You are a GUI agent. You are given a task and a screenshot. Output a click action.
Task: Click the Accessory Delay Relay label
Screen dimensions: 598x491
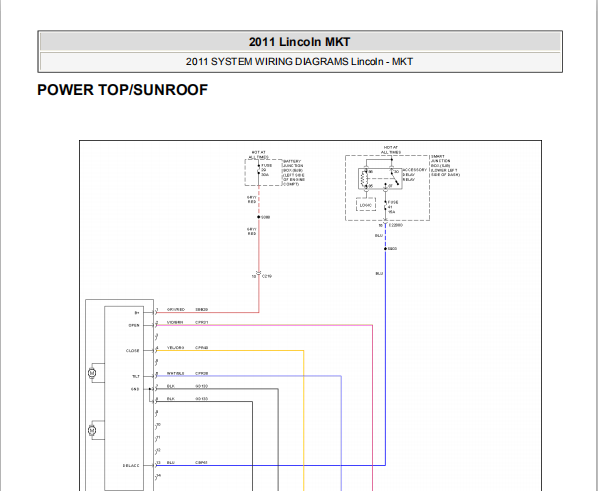(x=415, y=174)
